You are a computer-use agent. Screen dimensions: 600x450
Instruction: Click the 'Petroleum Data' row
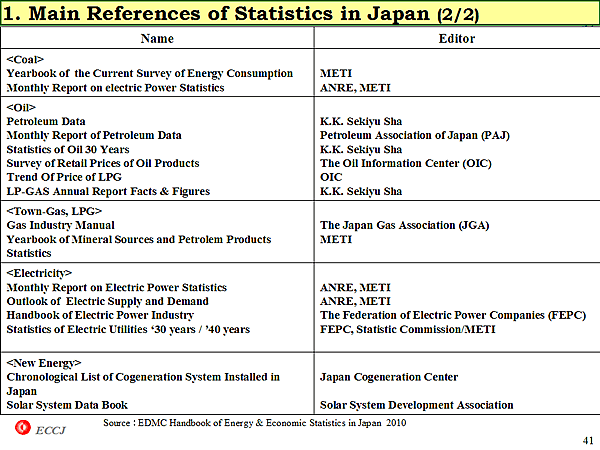(x=46, y=121)
